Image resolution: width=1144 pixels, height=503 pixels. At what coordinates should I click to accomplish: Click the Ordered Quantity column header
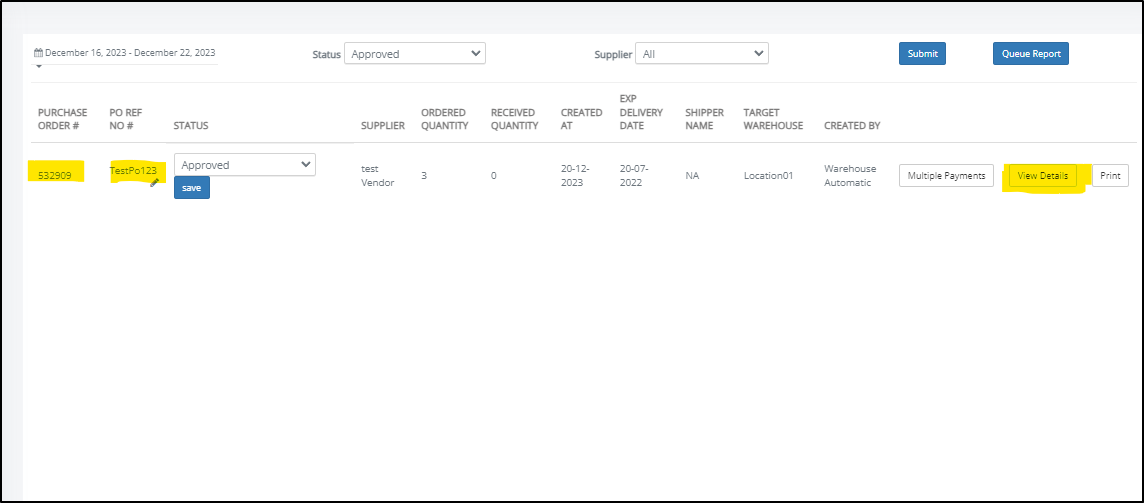click(x=444, y=119)
